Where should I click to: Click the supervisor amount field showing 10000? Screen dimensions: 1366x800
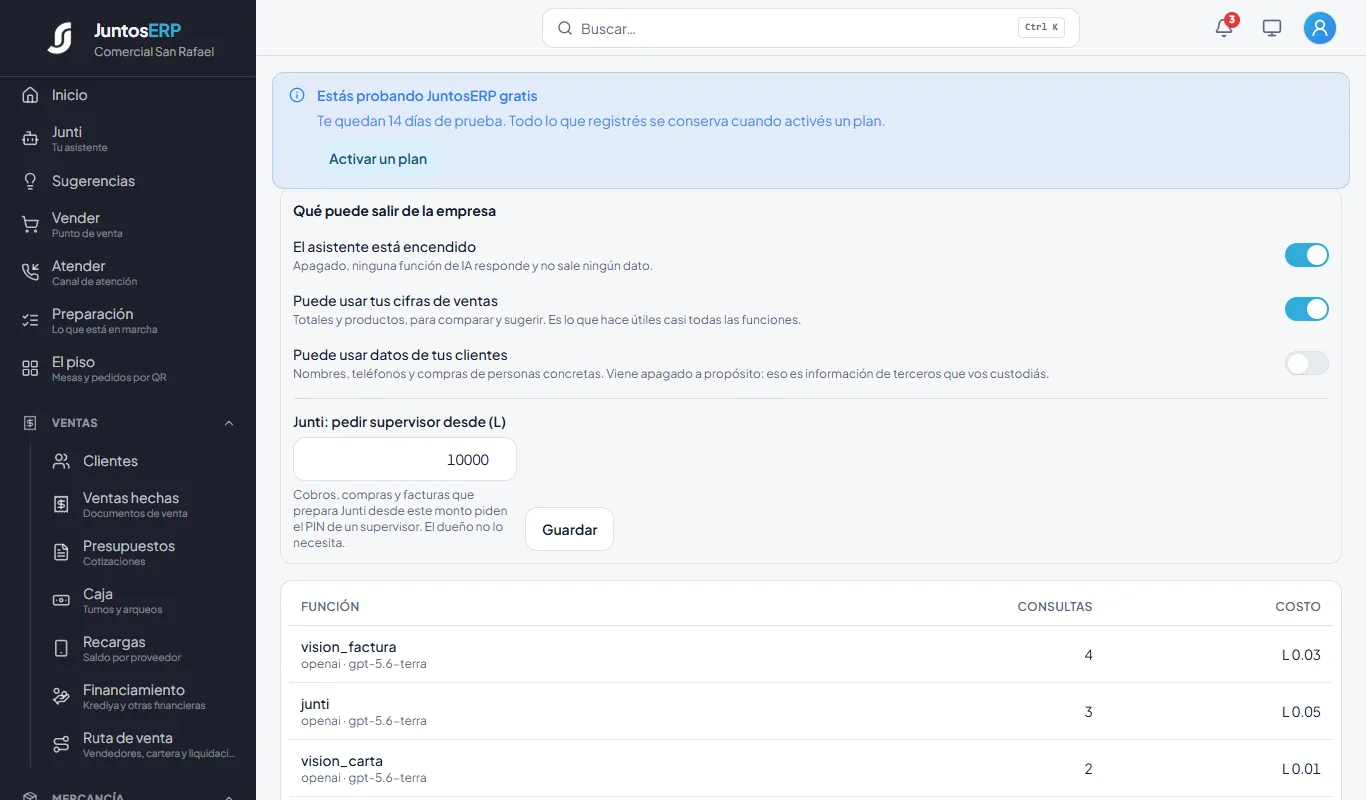pos(405,459)
